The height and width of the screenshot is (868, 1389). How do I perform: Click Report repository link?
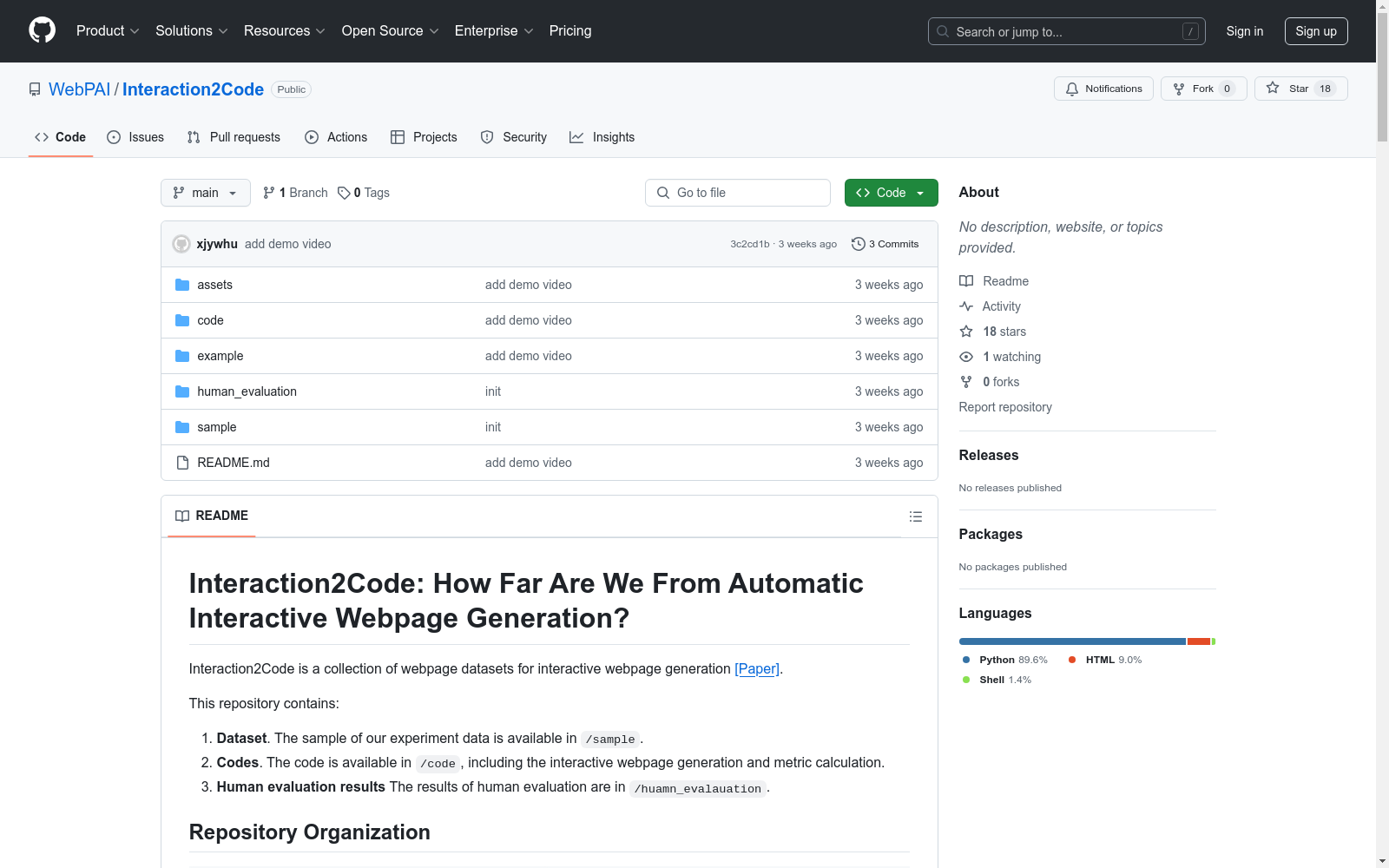(x=1005, y=407)
